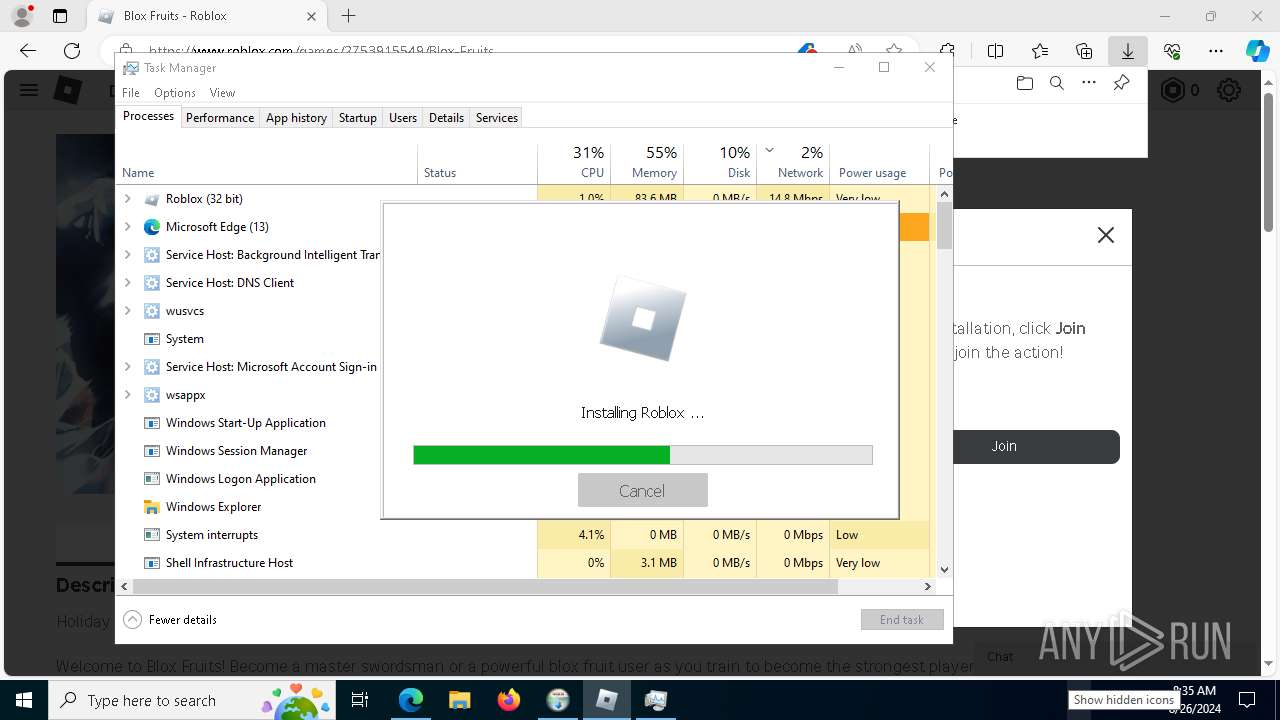Switch to the Performance tab
This screenshot has height=720, width=1280.
(x=220, y=117)
